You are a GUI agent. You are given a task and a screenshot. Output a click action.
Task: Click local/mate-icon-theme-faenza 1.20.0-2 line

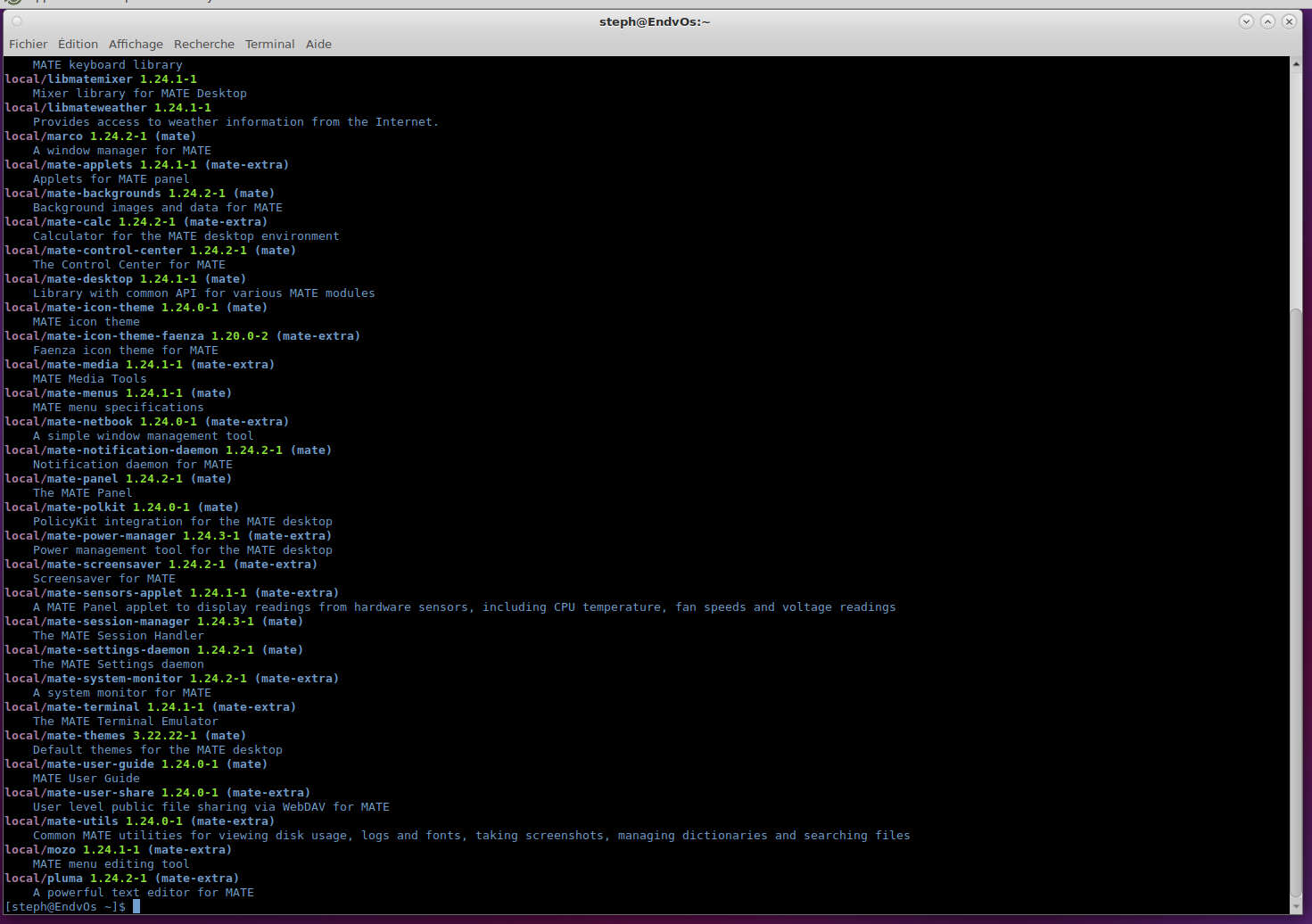coord(183,335)
